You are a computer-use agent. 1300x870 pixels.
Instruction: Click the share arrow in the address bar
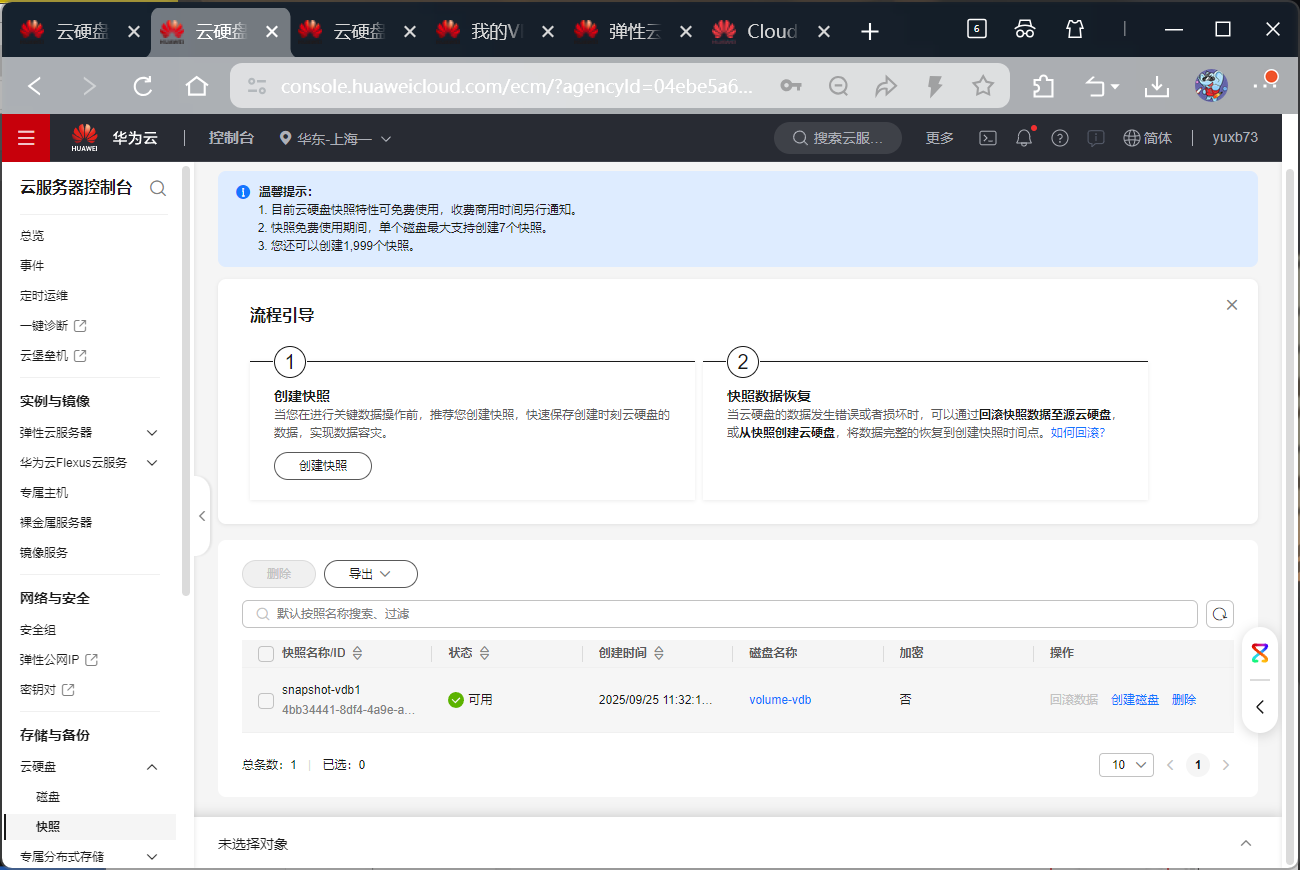[x=886, y=87]
